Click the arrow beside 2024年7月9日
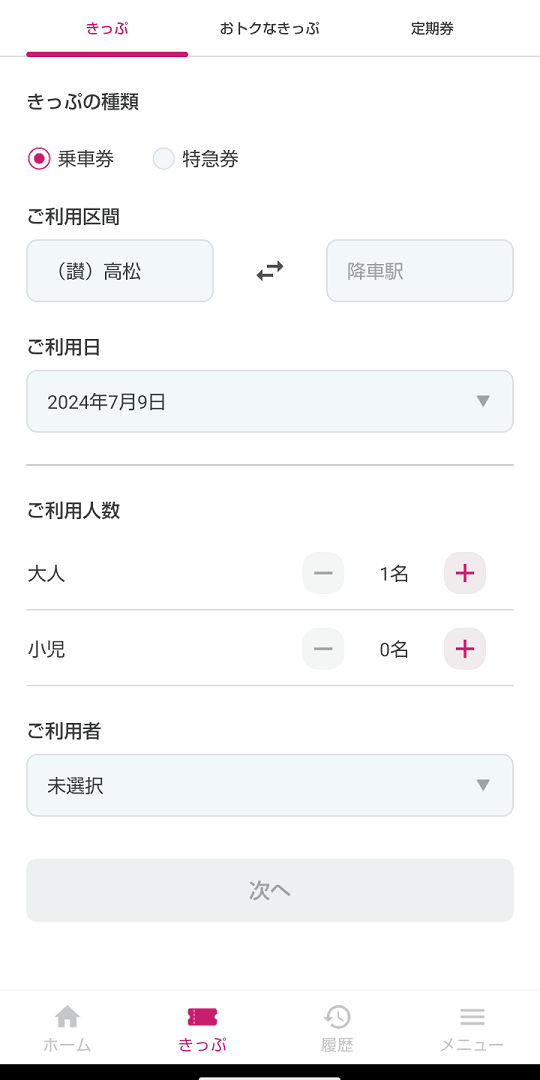The width and height of the screenshot is (540, 1080). point(483,402)
